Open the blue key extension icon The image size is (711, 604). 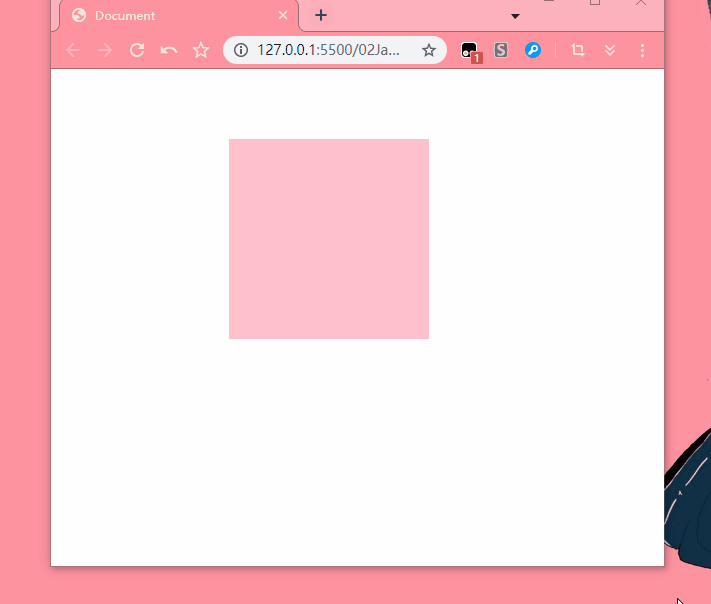(x=533, y=50)
